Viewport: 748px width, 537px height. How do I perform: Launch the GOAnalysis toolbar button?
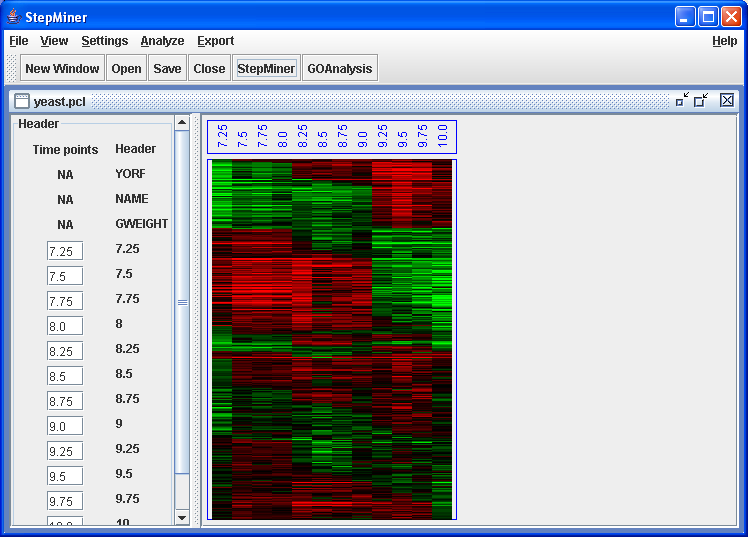[x=340, y=68]
